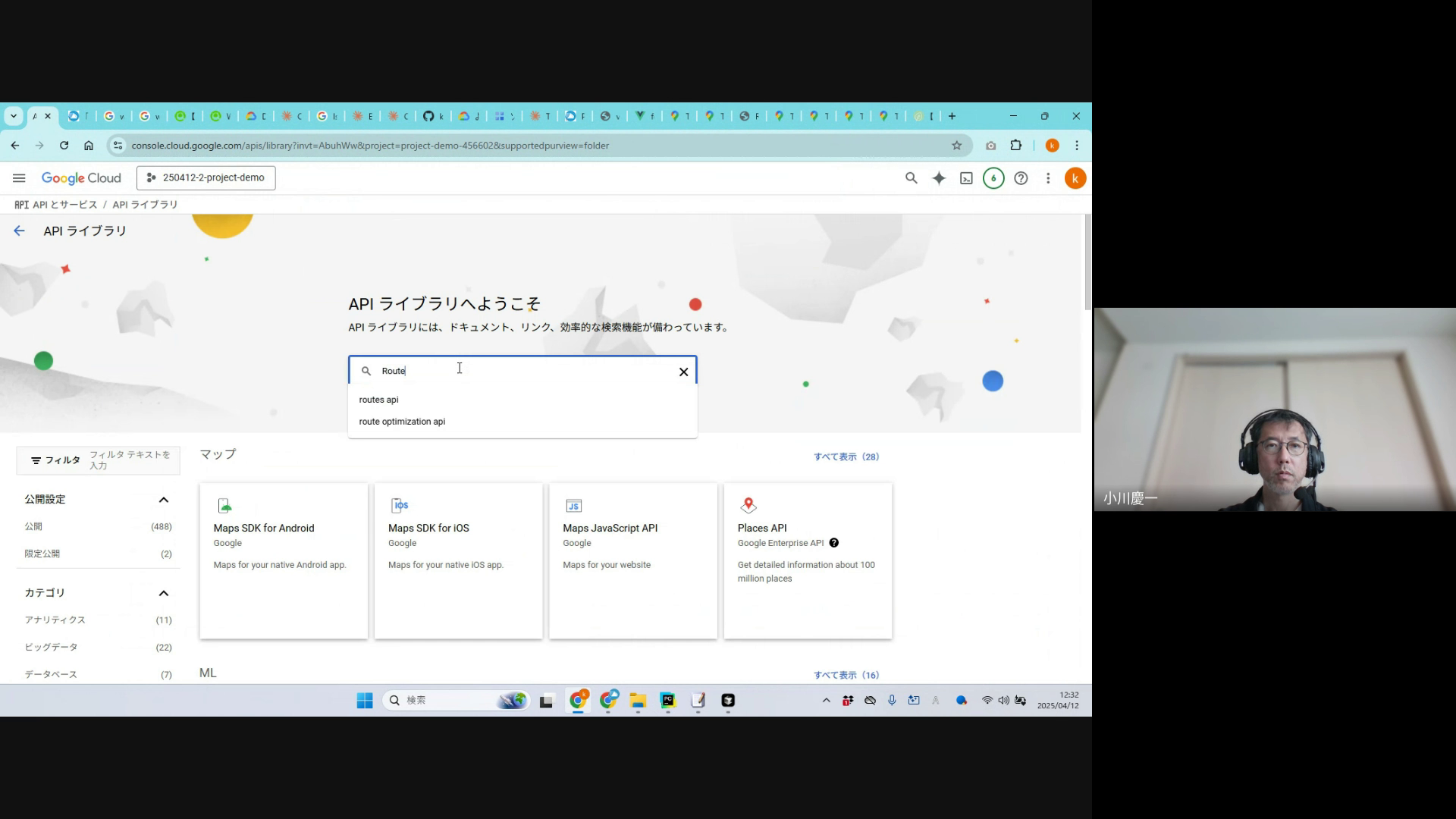Viewport: 1456px width, 819px height.
Task: Open the notifications badge showing 6
Action: 993,178
